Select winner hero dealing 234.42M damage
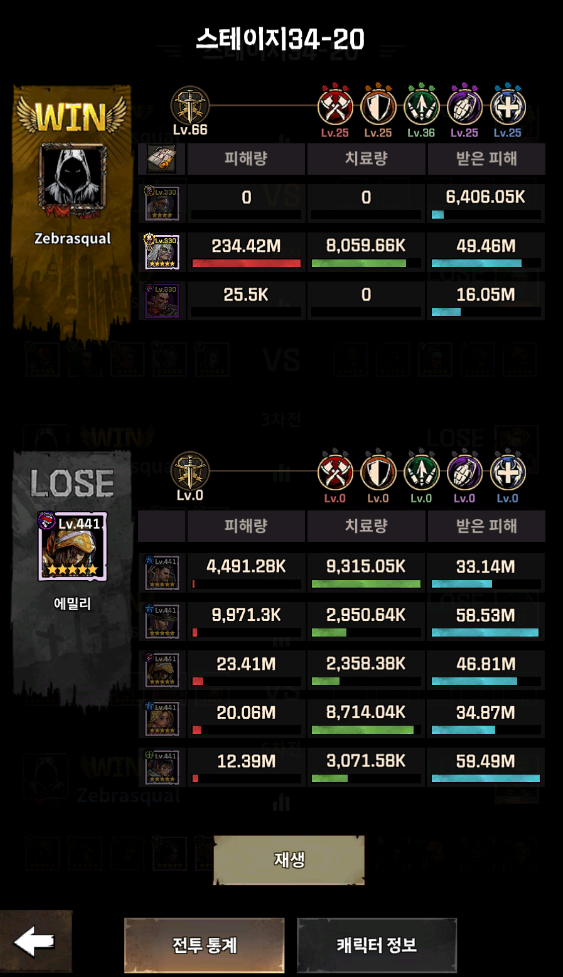 click(x=162, y=252)
